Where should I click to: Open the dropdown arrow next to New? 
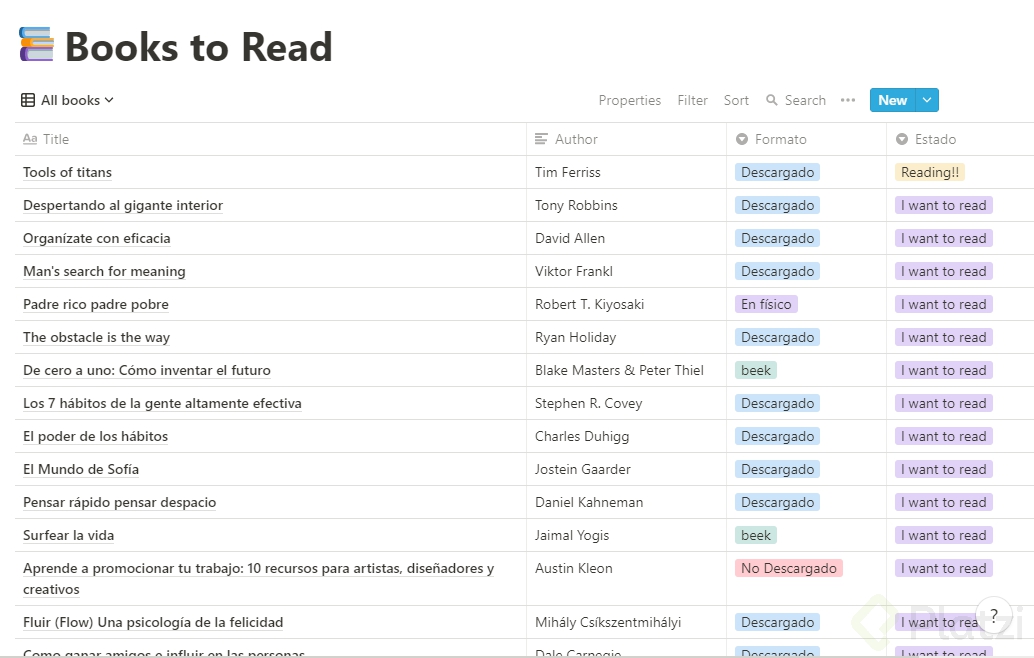point(927,100)
